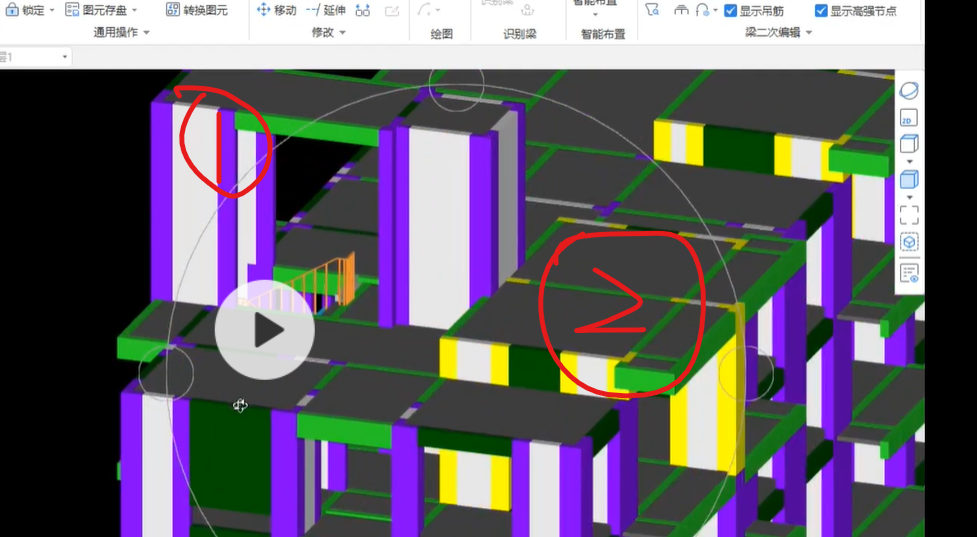Image resolution: width=977 pixels, height=537 pixels.
Task: Open the arc tool dropdown arrow
Action: click(437, 10)
